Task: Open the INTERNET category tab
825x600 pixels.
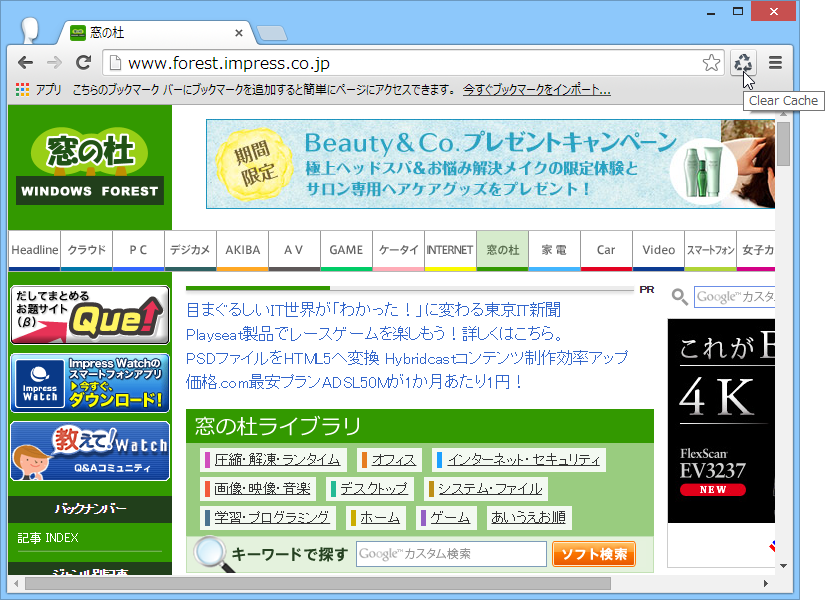Action: tap(450, 249)
